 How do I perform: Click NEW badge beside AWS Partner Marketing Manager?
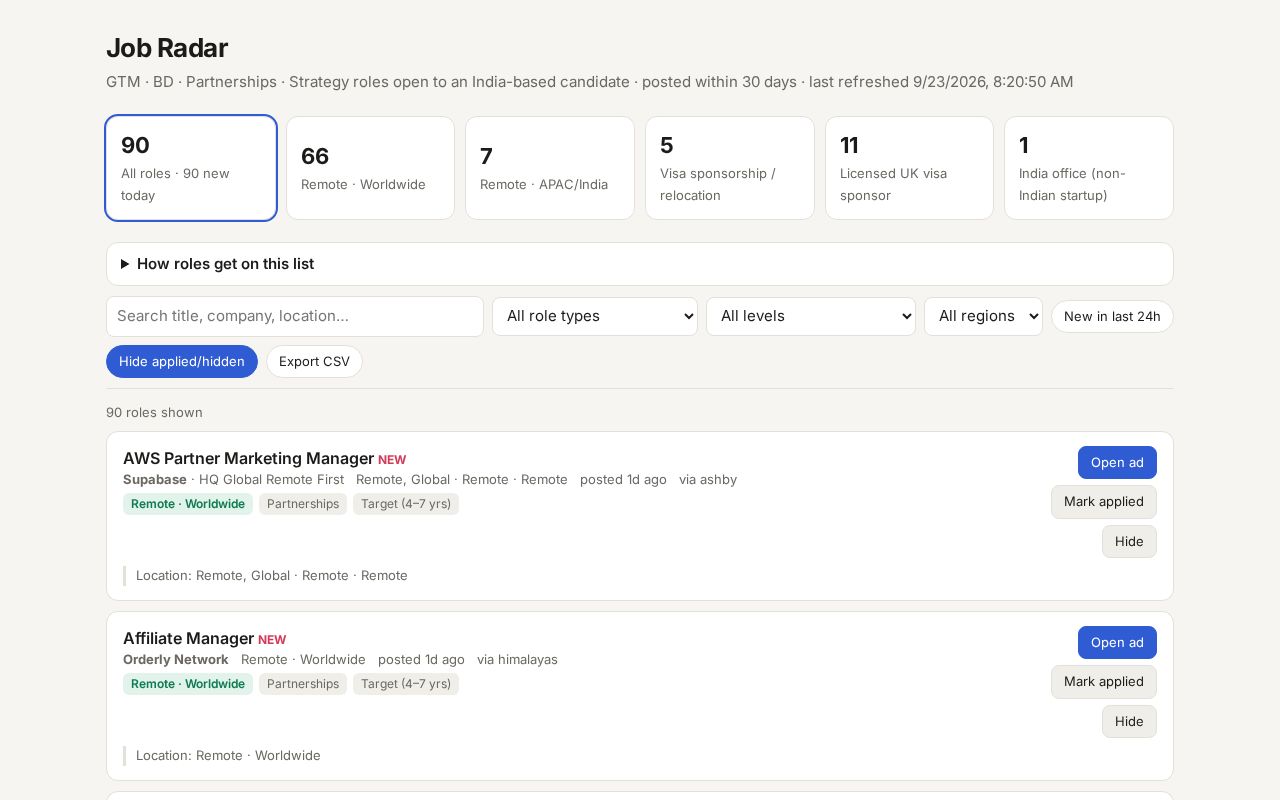tap(392, 460)
